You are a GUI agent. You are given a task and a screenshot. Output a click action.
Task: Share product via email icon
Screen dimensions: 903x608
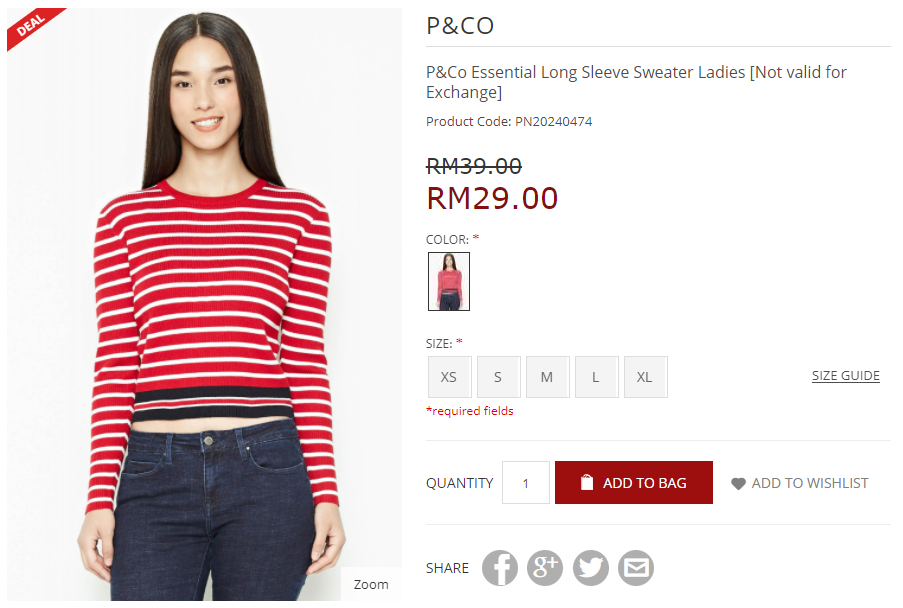click(636, 568)
